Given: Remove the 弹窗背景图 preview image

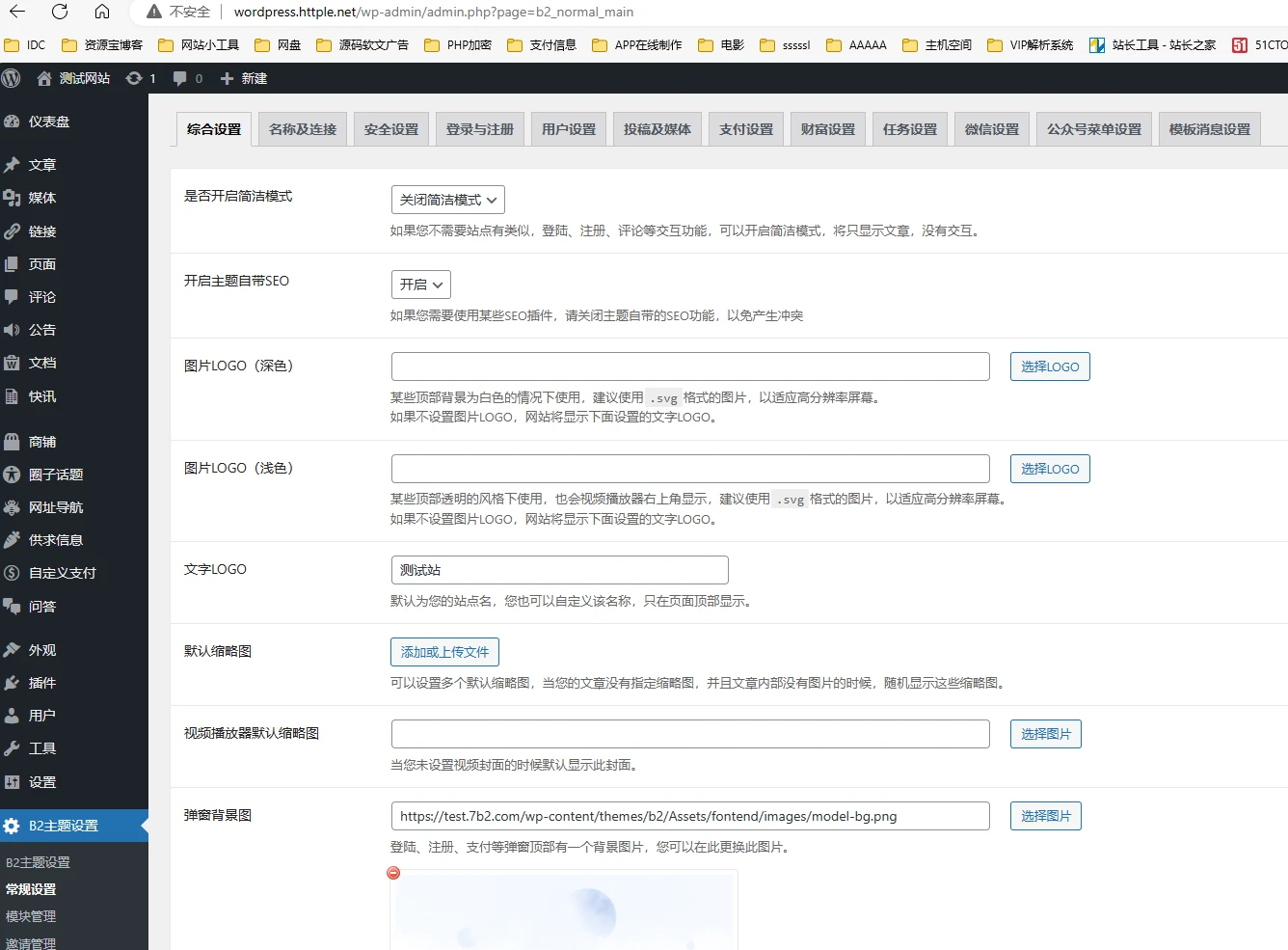Looking at the screenshot, I should [393, 873].
